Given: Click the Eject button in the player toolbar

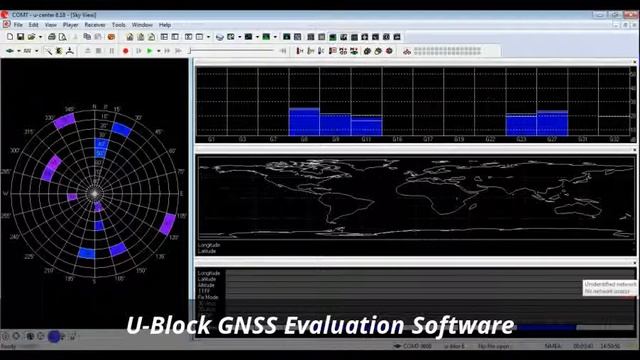Looking at the screenshot, I should (88, 51).
